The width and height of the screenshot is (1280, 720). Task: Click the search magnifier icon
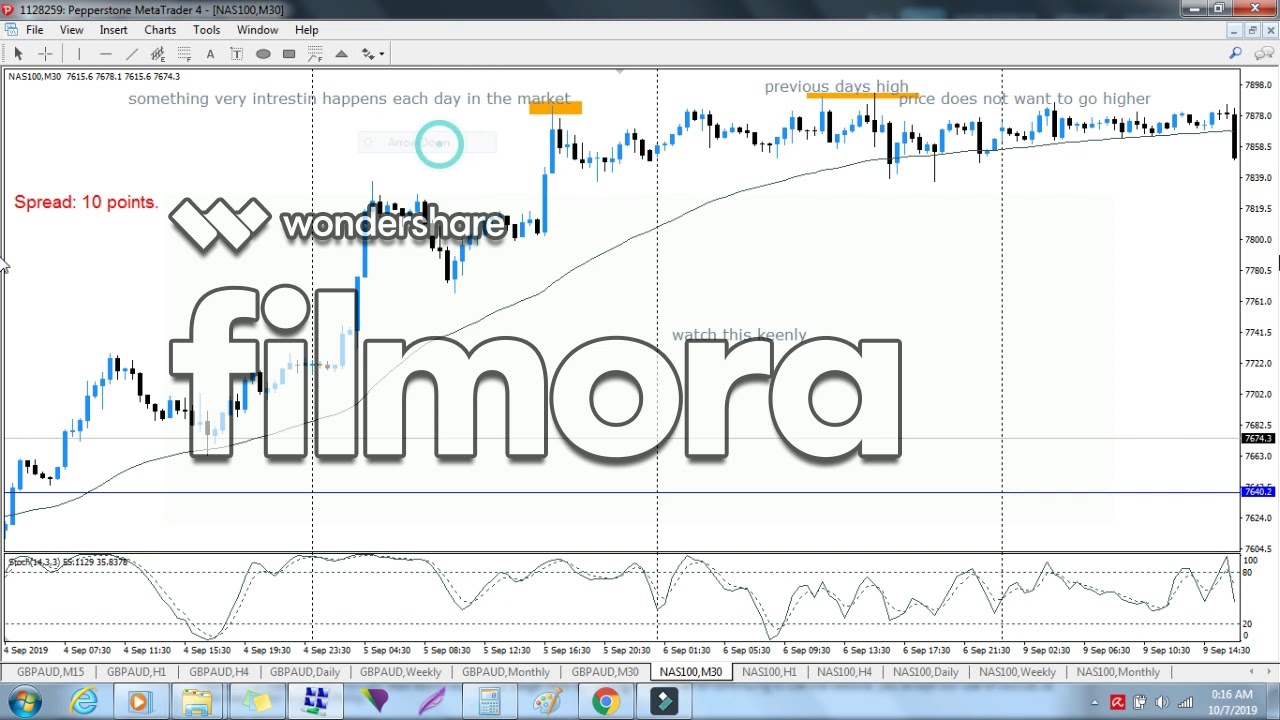[1236, 54]
